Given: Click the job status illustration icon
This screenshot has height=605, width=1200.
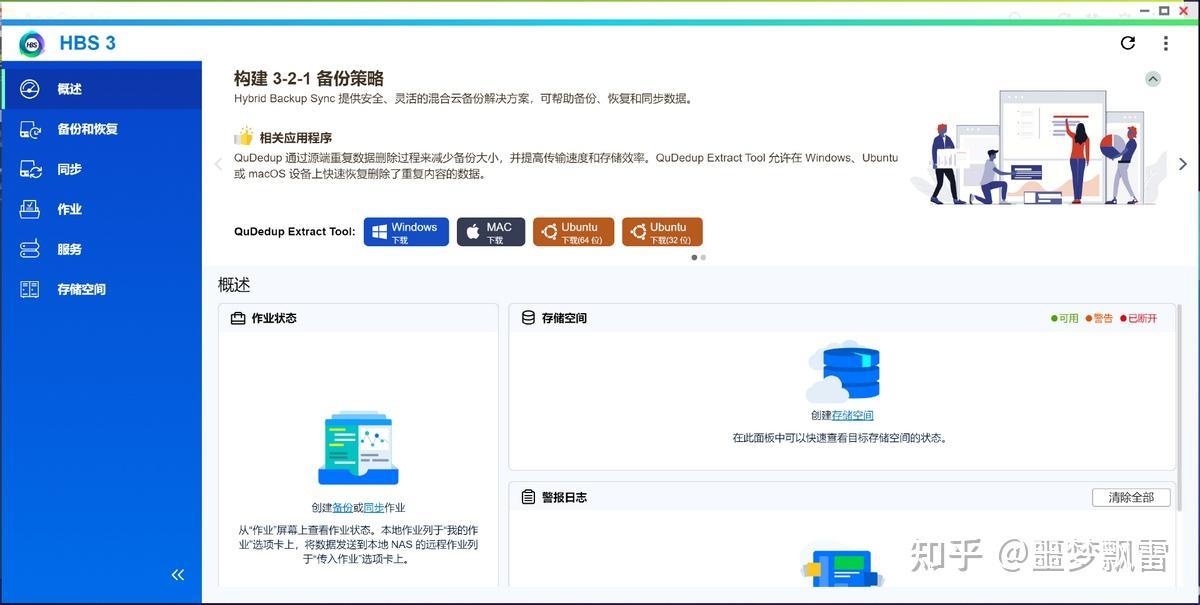Looking at the screenshot, I should coord(358,448).
